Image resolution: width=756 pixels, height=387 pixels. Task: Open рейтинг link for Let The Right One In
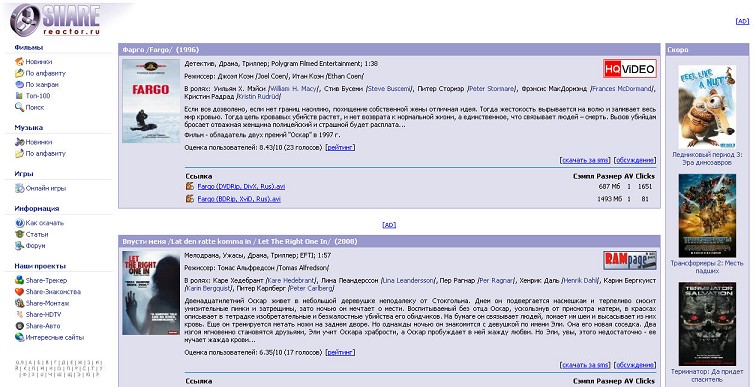[x=340, y=353]
